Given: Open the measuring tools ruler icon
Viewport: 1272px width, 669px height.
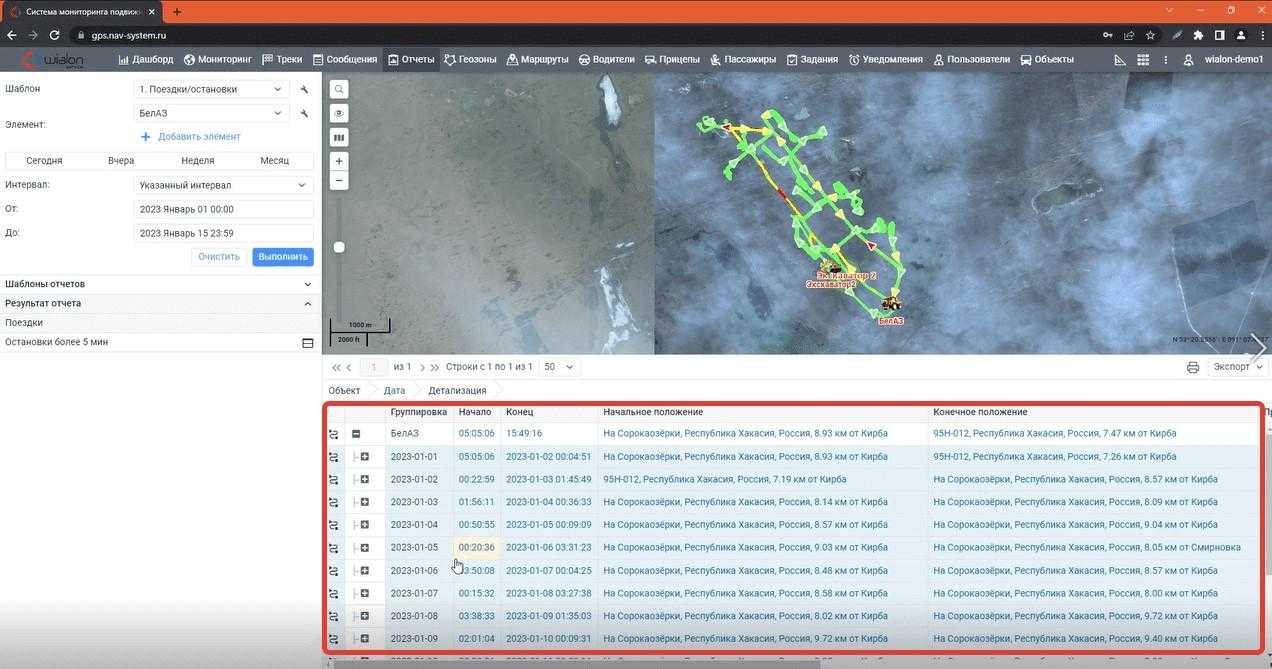Looking at the screenshot, I should click(1118, 60).
